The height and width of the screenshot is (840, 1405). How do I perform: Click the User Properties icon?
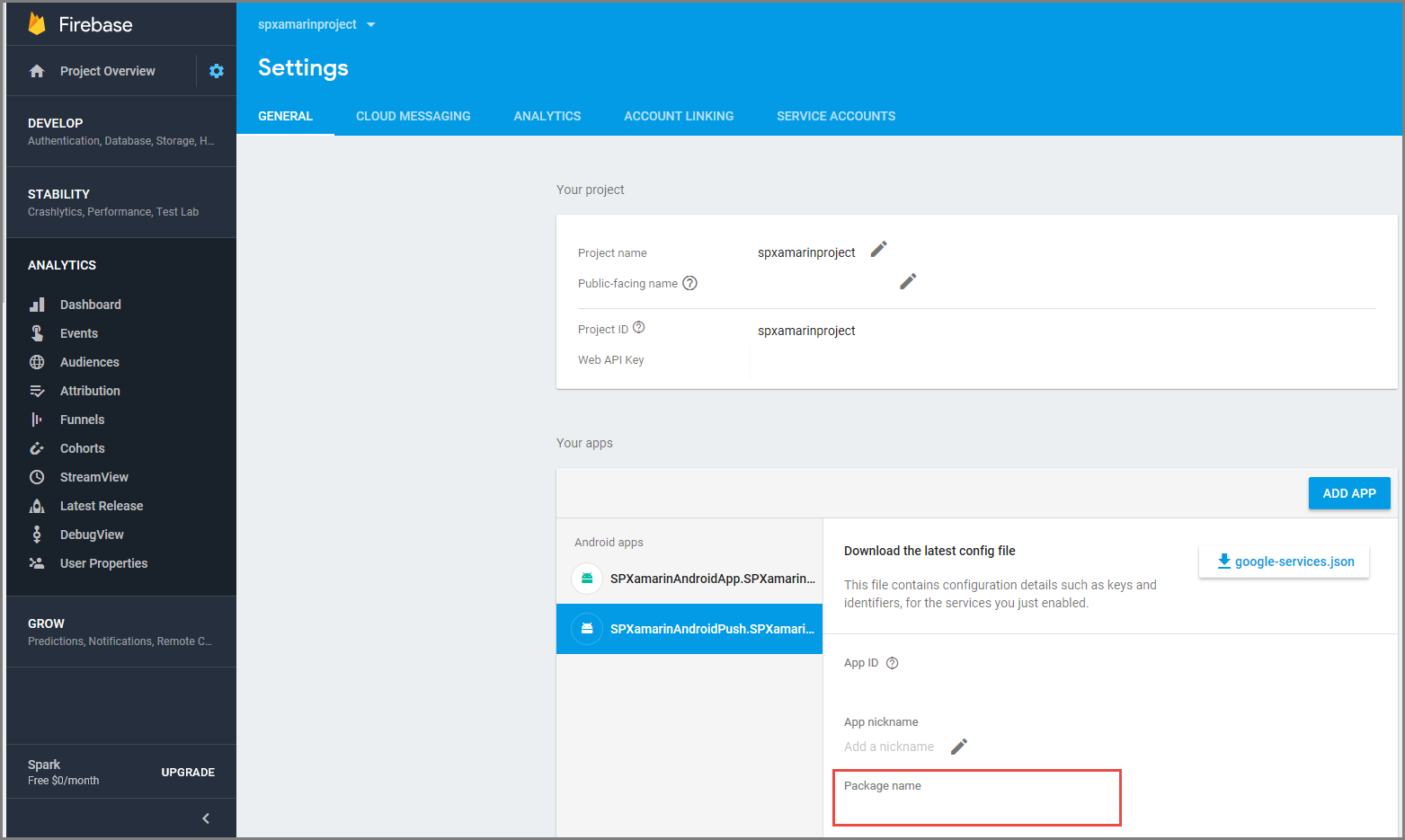click(x=37, y=563)
